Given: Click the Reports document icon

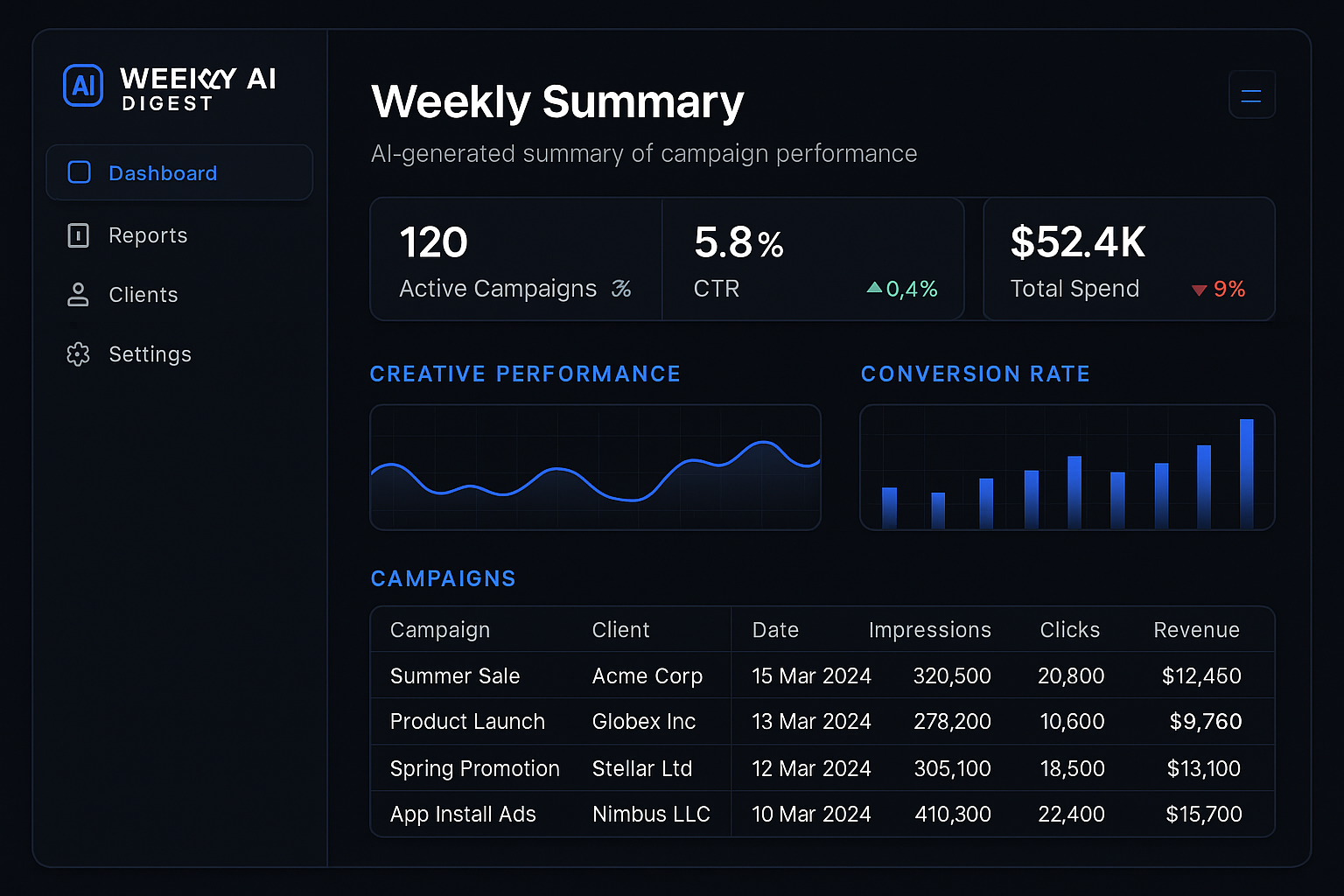Looking at the screenshot, I should [x=79, y=235].
